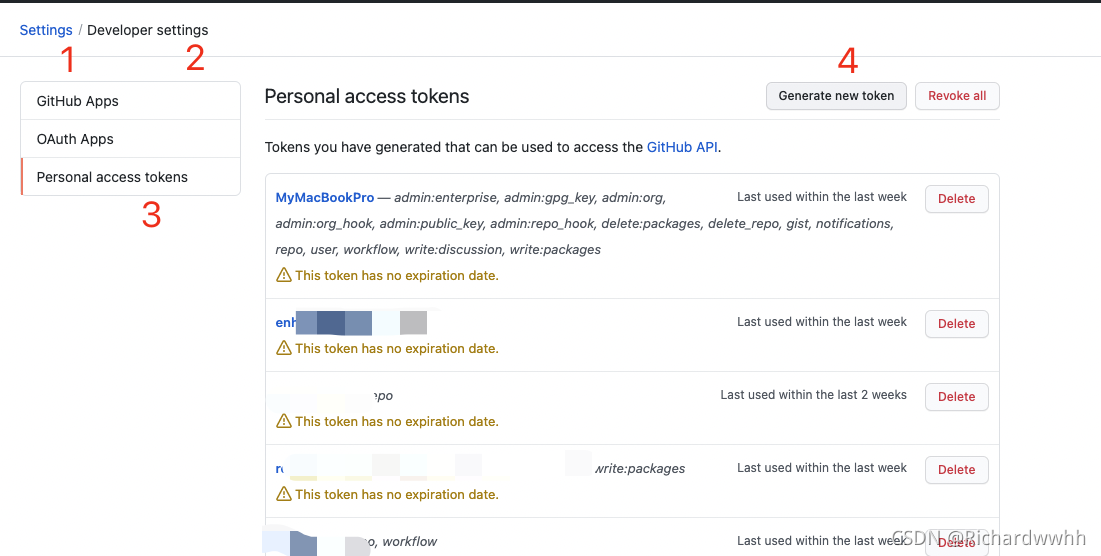
Task: Click "Last used within the last 2 weeks" text
Action: click(x=813, y=395)
